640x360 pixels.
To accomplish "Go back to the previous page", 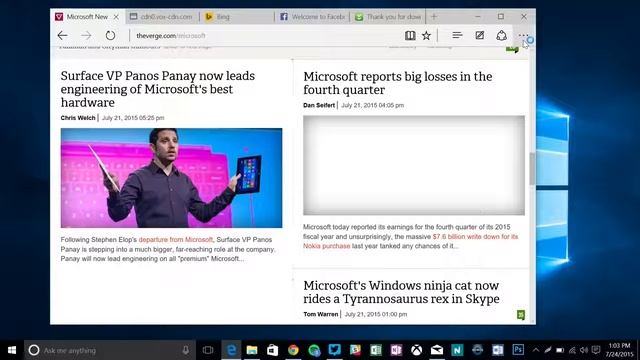I will (x=62, y=36).
